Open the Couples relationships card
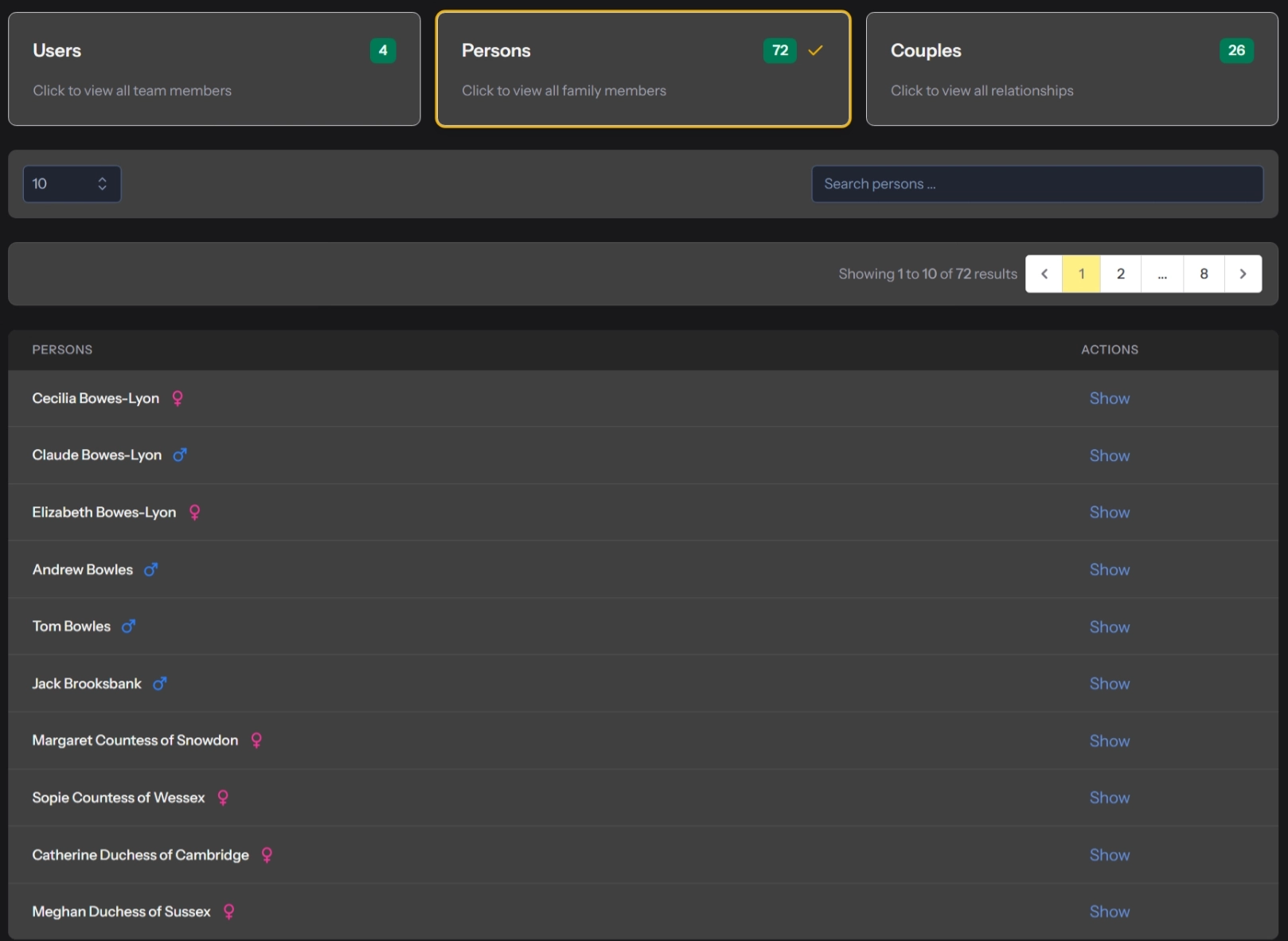This screenshot has width=1288, height=941. click(x=1071, y=68)
